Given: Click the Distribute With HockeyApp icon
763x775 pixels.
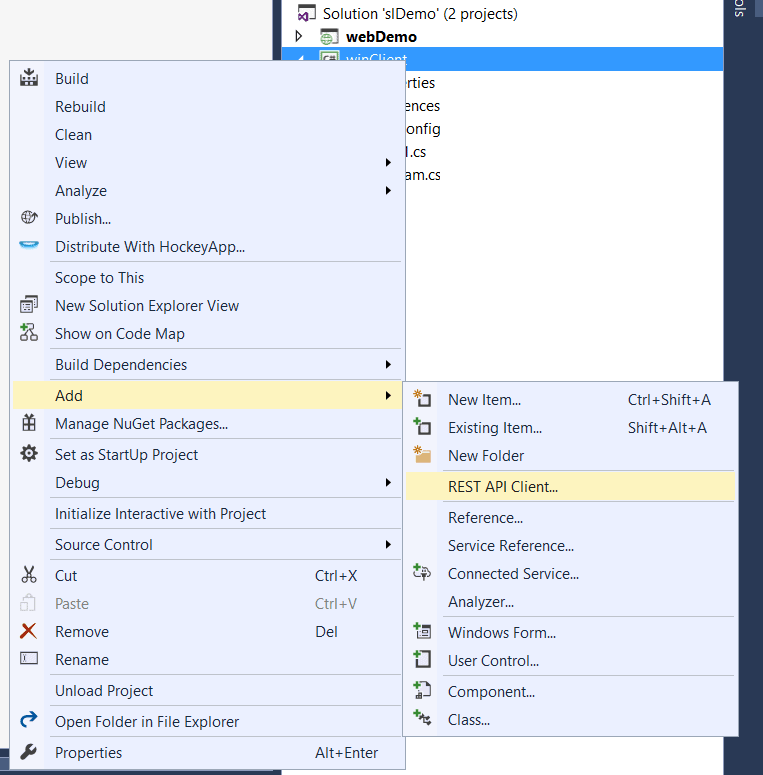Looking at the screenshot, I should 29,246.
